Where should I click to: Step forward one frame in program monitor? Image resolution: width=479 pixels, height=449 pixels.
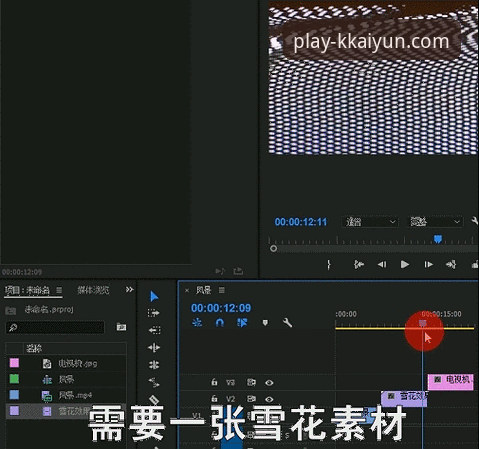point(428,264)
